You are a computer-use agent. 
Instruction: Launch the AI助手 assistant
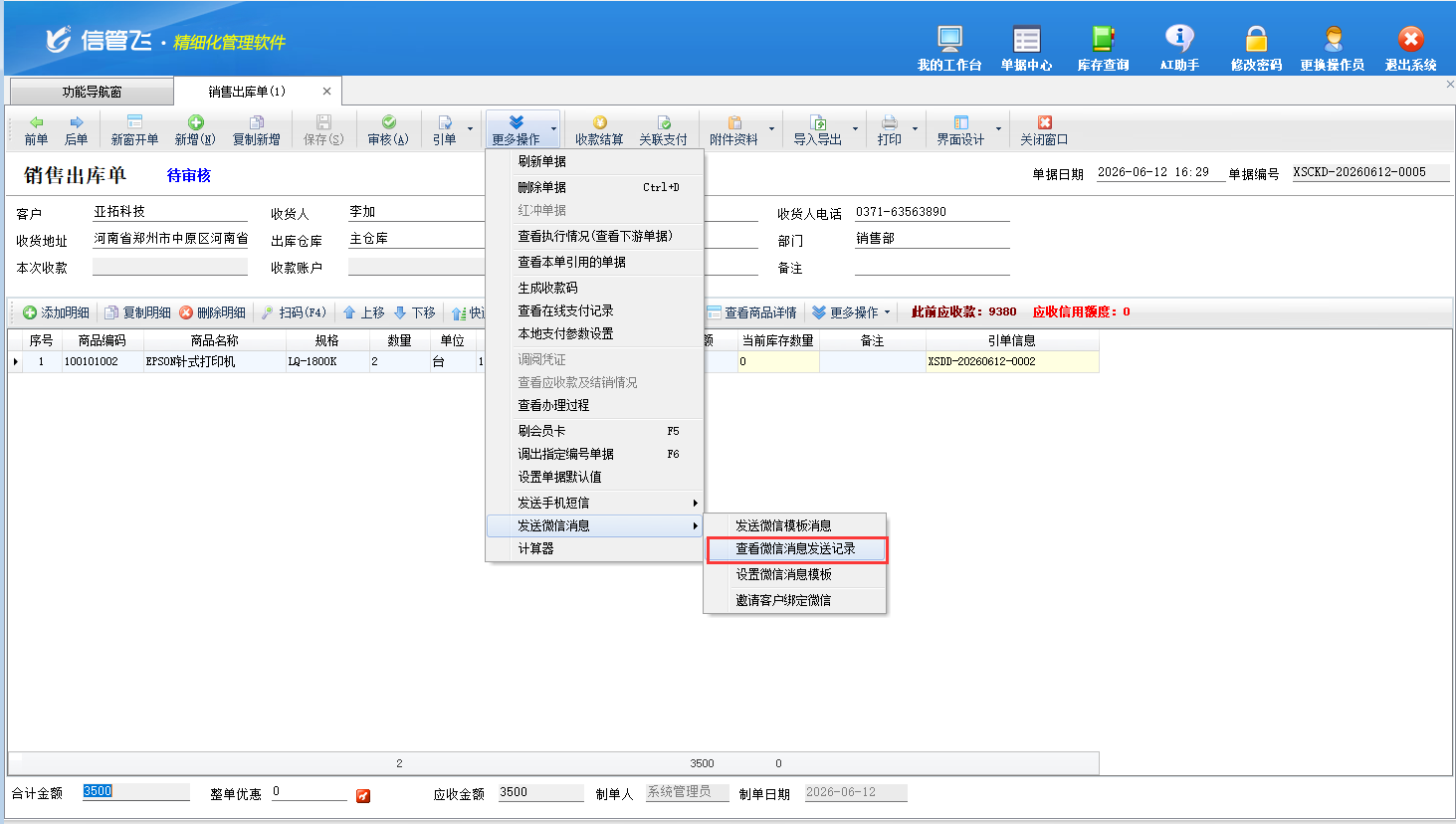pyautogui.click(x=1179, y=48)
